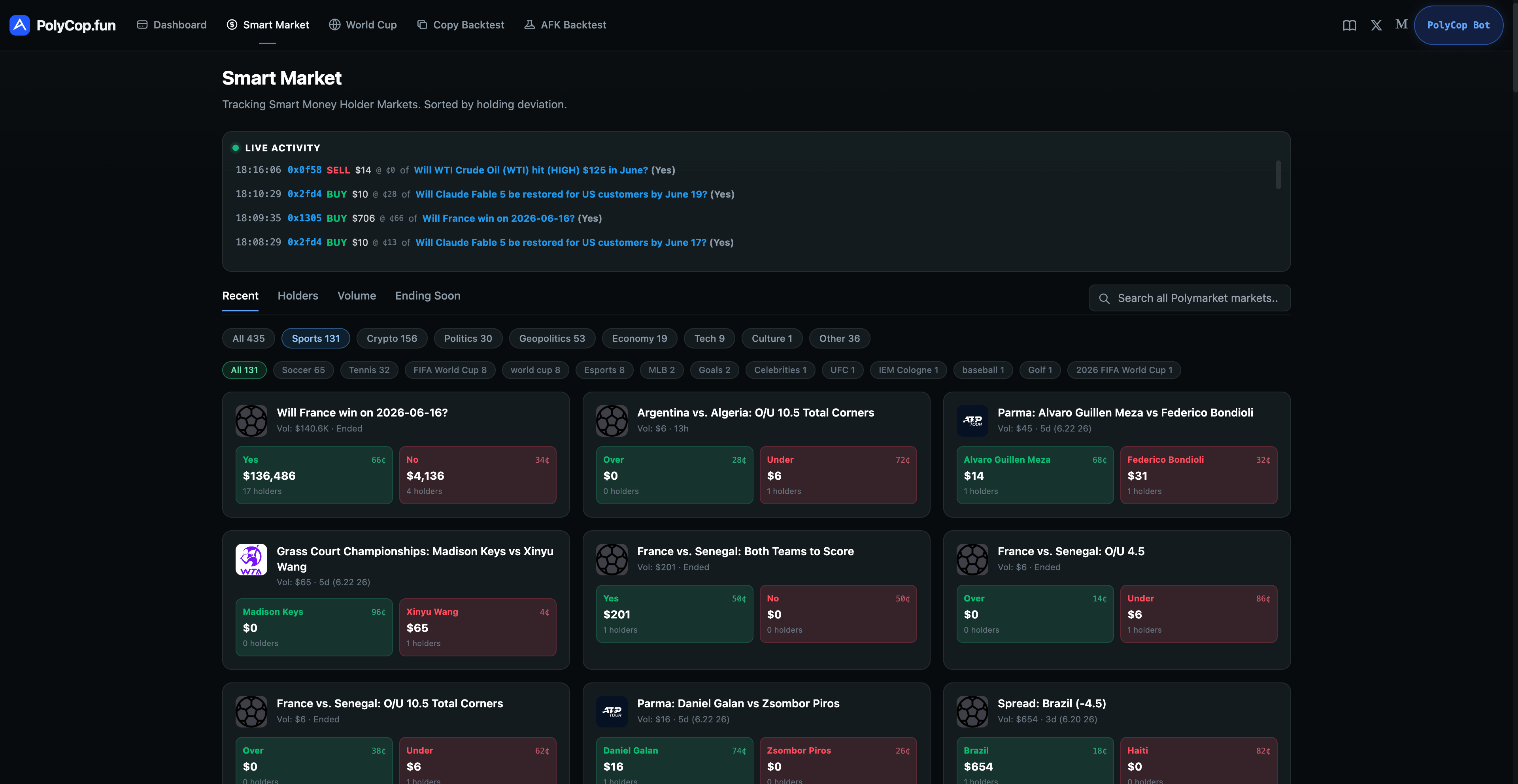This screenshot has width=1518, height=784.
Task: Open Copy Backtest nav item
Action: (460, 25)
